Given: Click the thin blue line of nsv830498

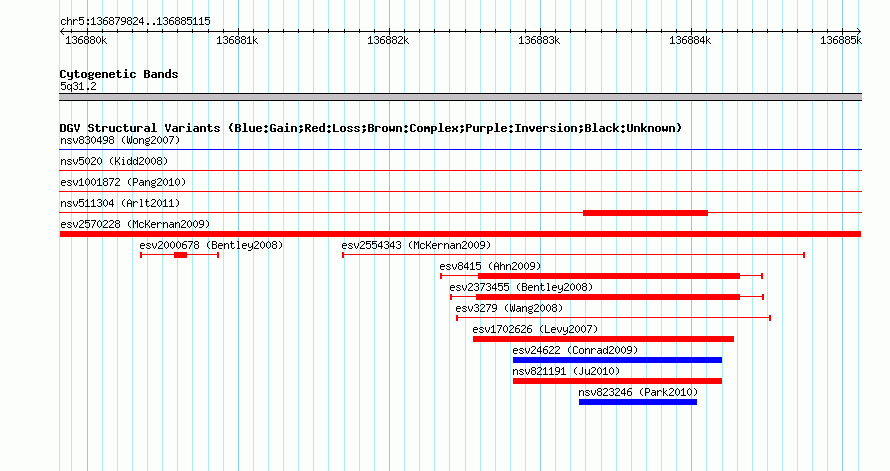Looking at the screenshot, I should click(x=460, y=150).
